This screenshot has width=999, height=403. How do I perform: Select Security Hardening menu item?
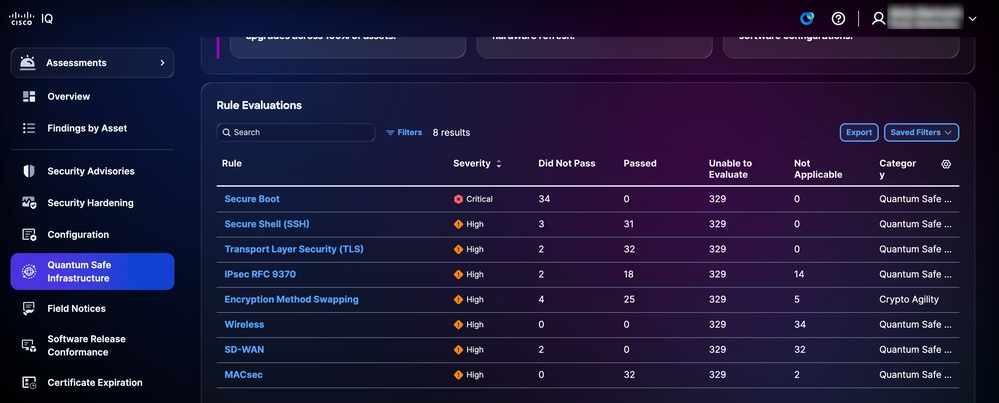pos(92,203)
